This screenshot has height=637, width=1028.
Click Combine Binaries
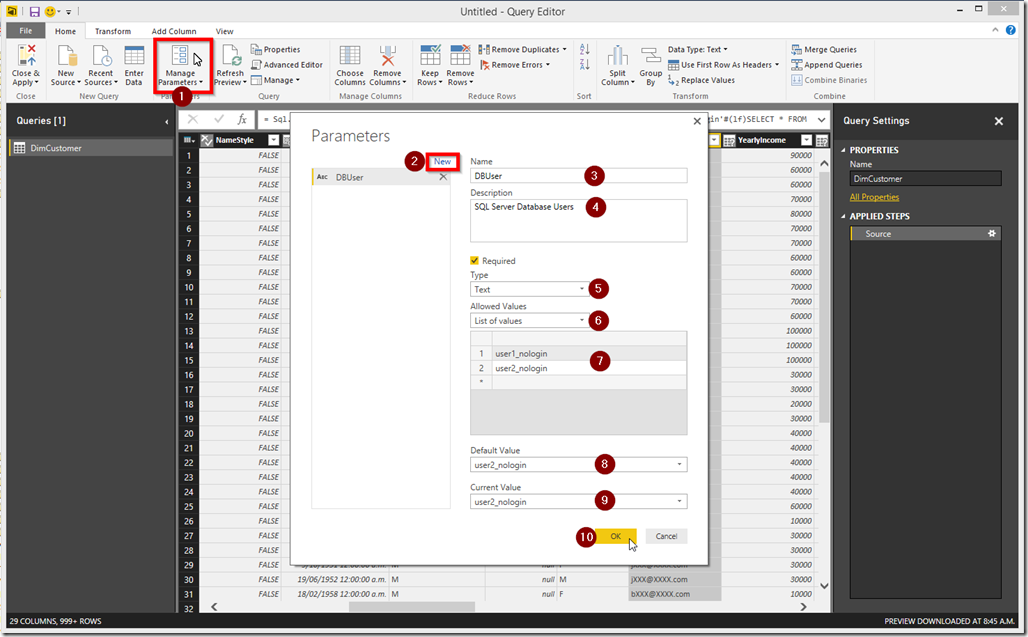tap(829, 80)
